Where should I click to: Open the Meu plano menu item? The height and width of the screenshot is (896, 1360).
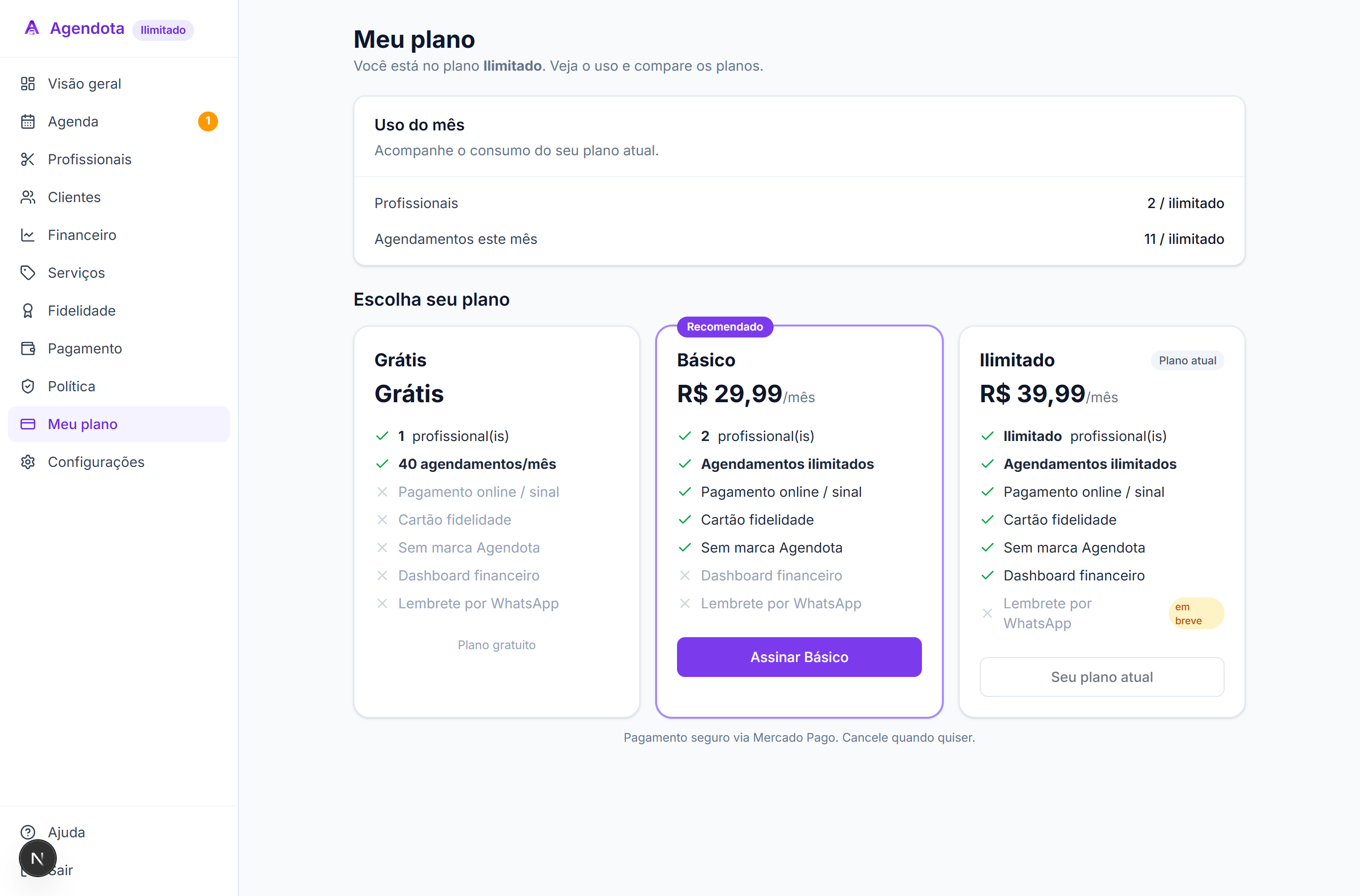tap(119, 424)
